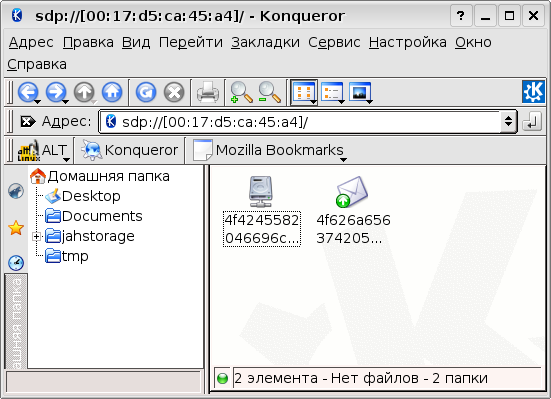Clear the address bar with the black X icon

tap(28, 122)
